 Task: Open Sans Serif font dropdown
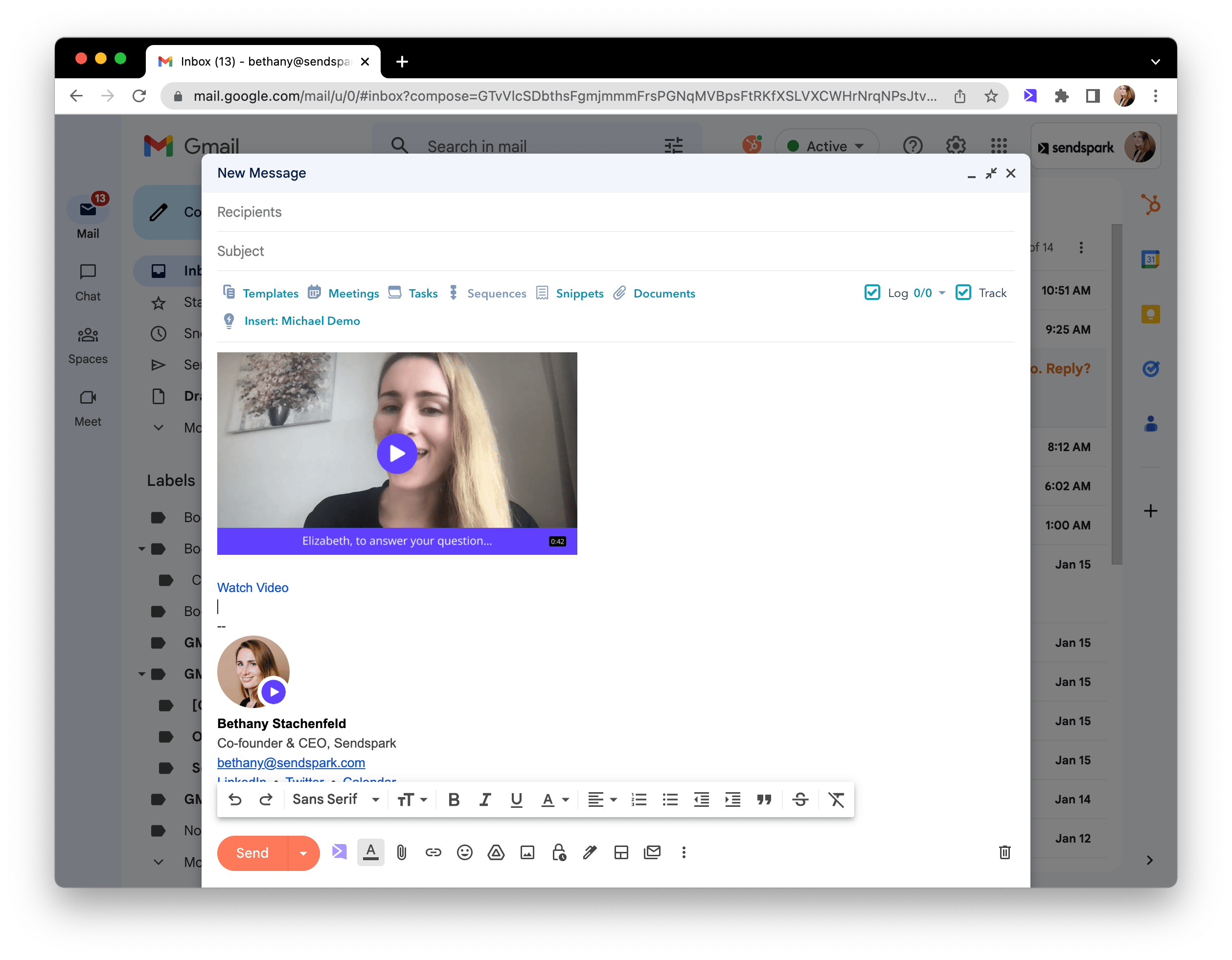point(336,799)
